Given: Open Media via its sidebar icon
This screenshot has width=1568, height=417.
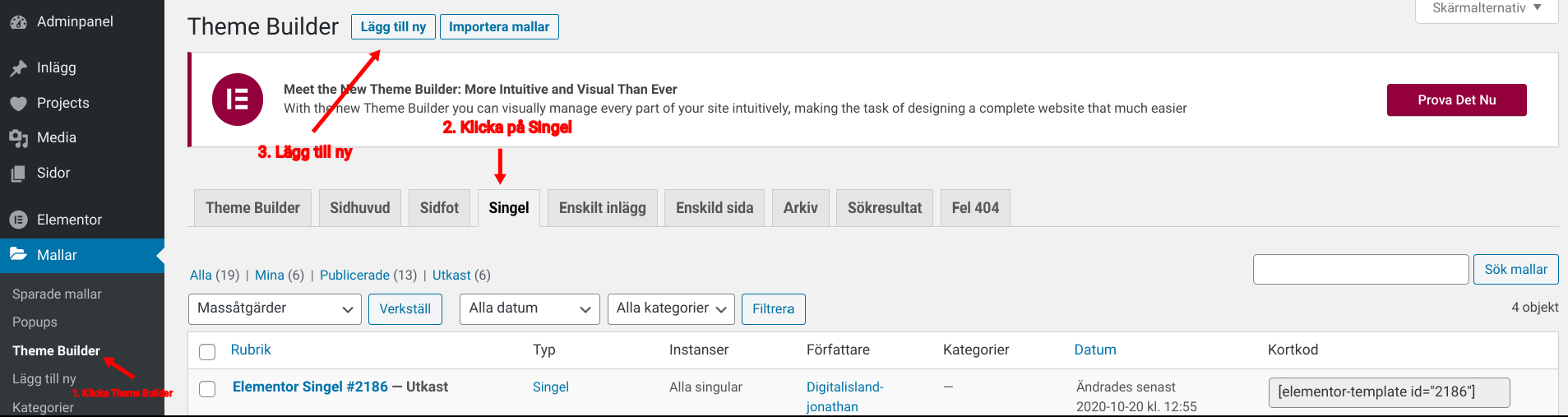Looking at the screenshot, I should (18, 138).
